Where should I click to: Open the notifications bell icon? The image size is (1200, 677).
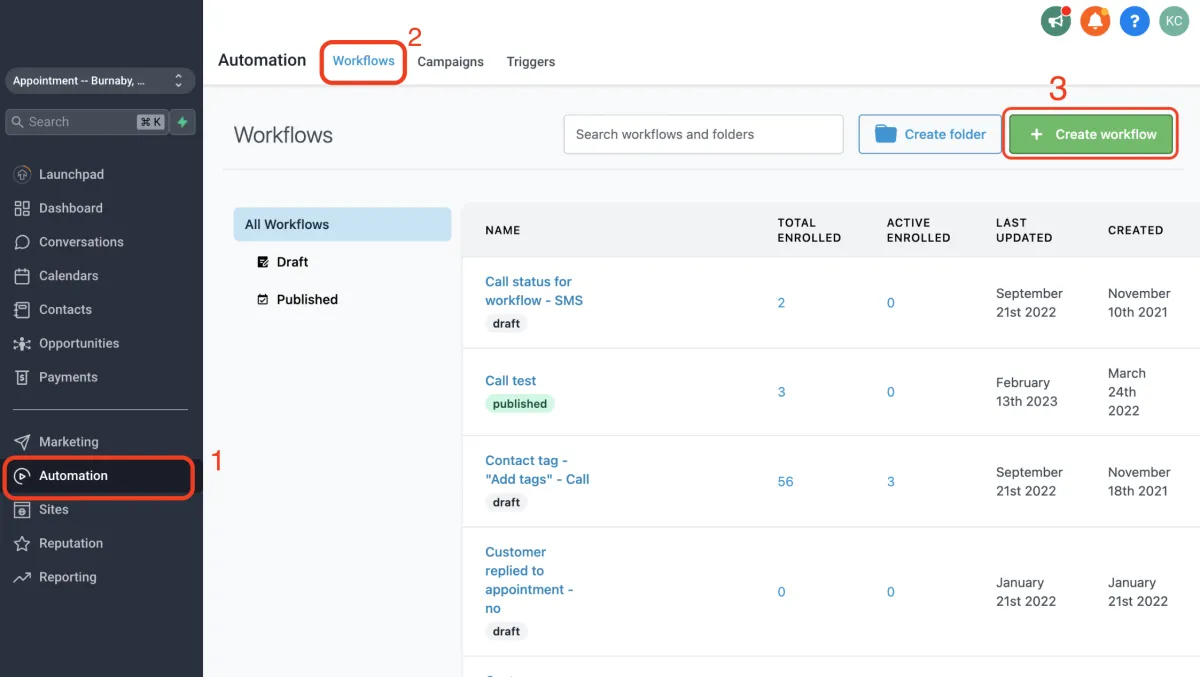tap(1095, 20)
